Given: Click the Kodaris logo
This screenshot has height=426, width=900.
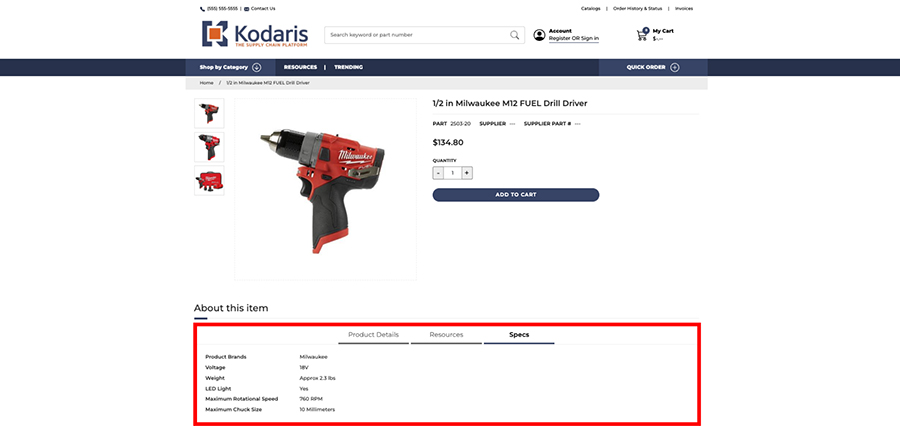Looking at the screenshot, I should 255,34.
